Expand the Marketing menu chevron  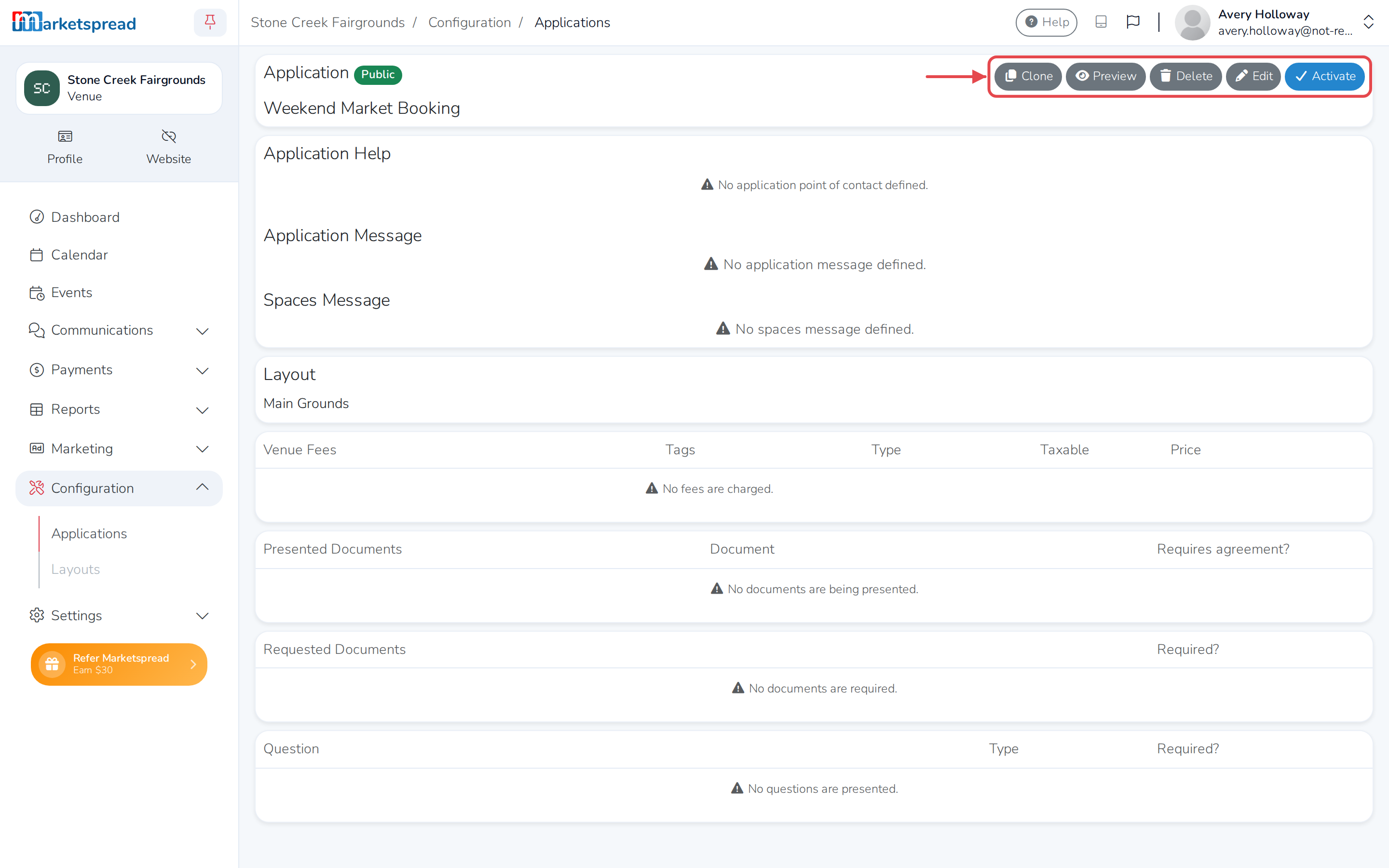(x=202, y=449)
